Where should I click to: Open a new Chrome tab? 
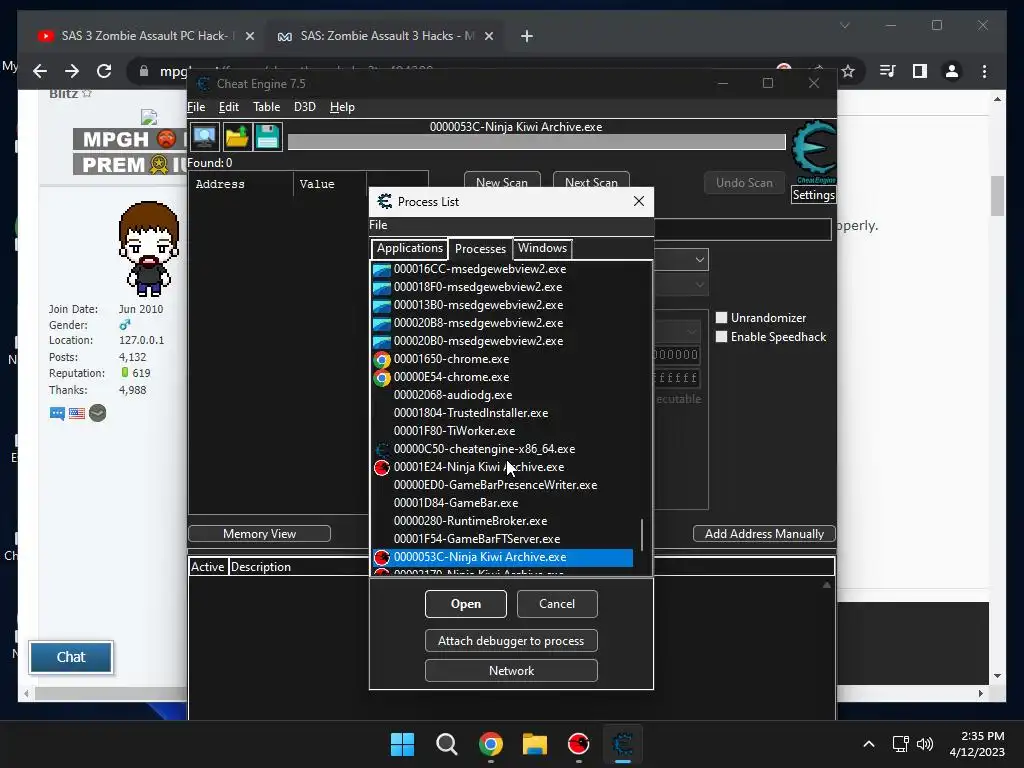pyautogui.click(x=527, y=37)
